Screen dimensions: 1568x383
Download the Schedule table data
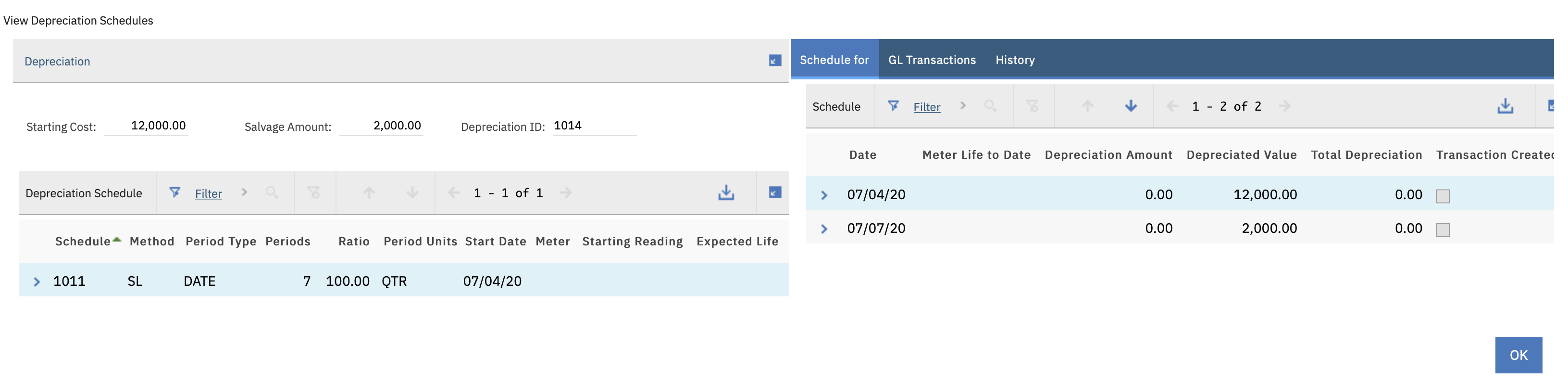coord(1506,106)
